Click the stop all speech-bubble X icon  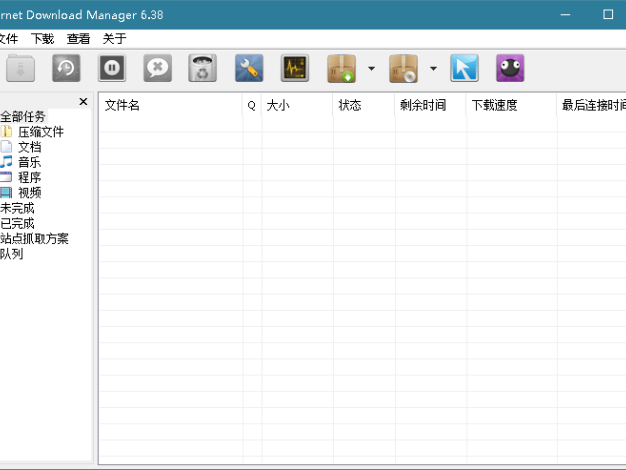click(x=158, y=68)
